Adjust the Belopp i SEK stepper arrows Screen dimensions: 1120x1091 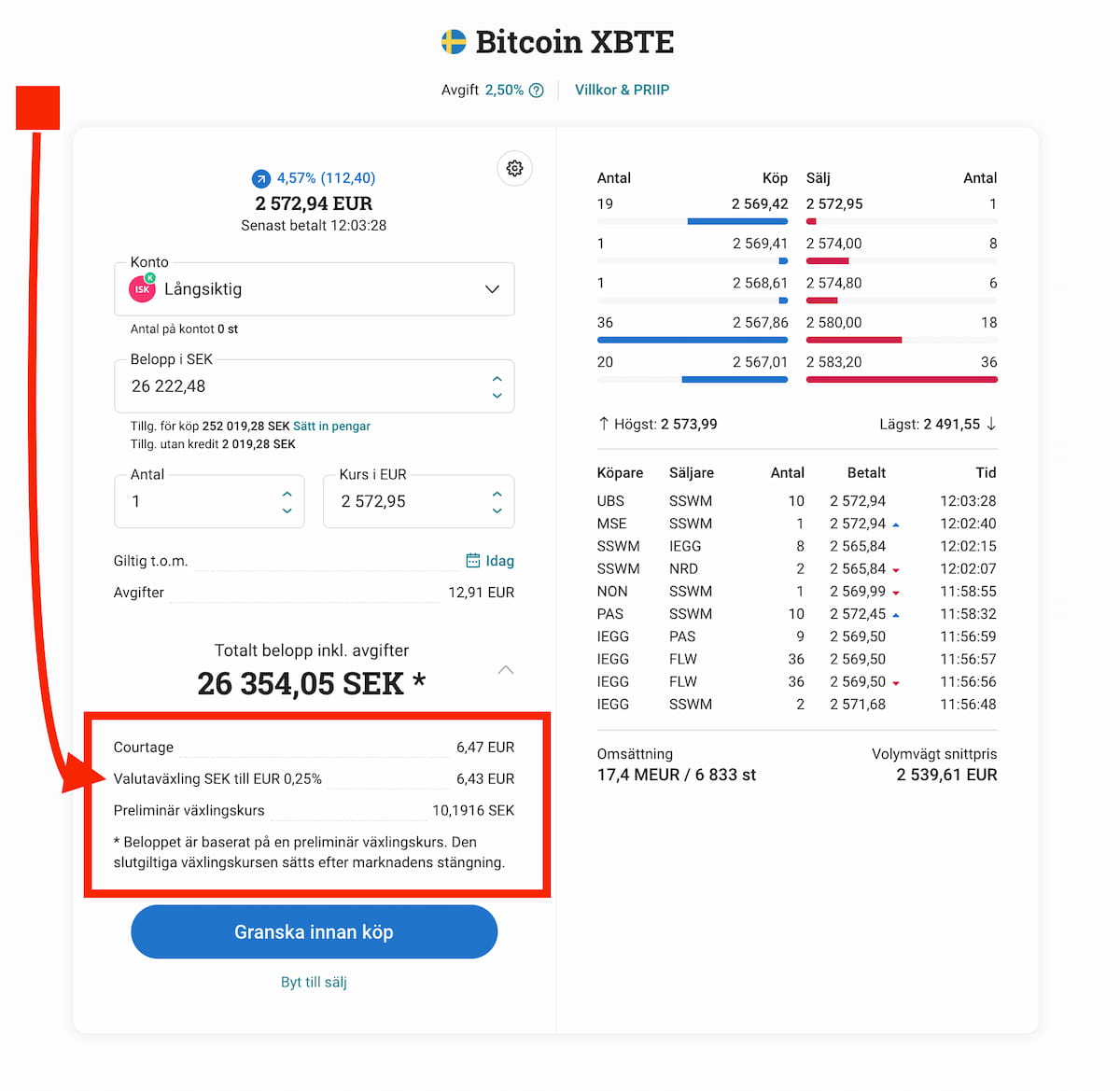tap(497, 386)
